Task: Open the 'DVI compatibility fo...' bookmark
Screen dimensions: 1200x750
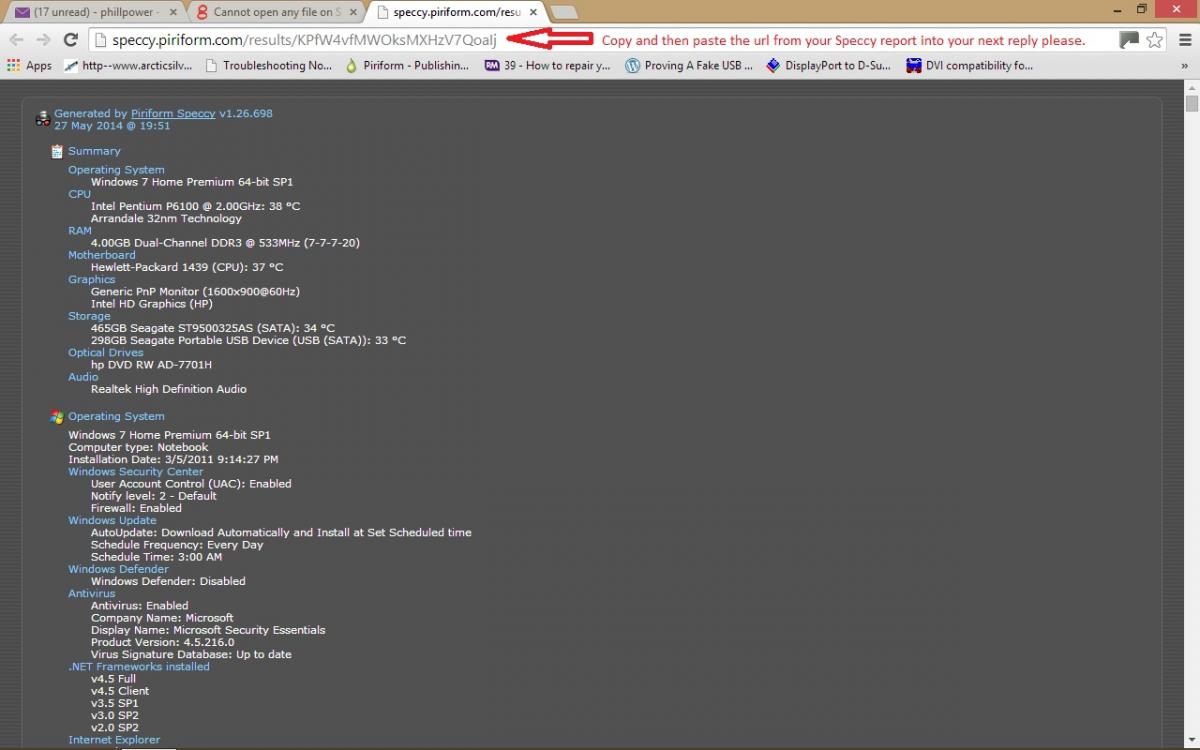Action: point(970,66)
